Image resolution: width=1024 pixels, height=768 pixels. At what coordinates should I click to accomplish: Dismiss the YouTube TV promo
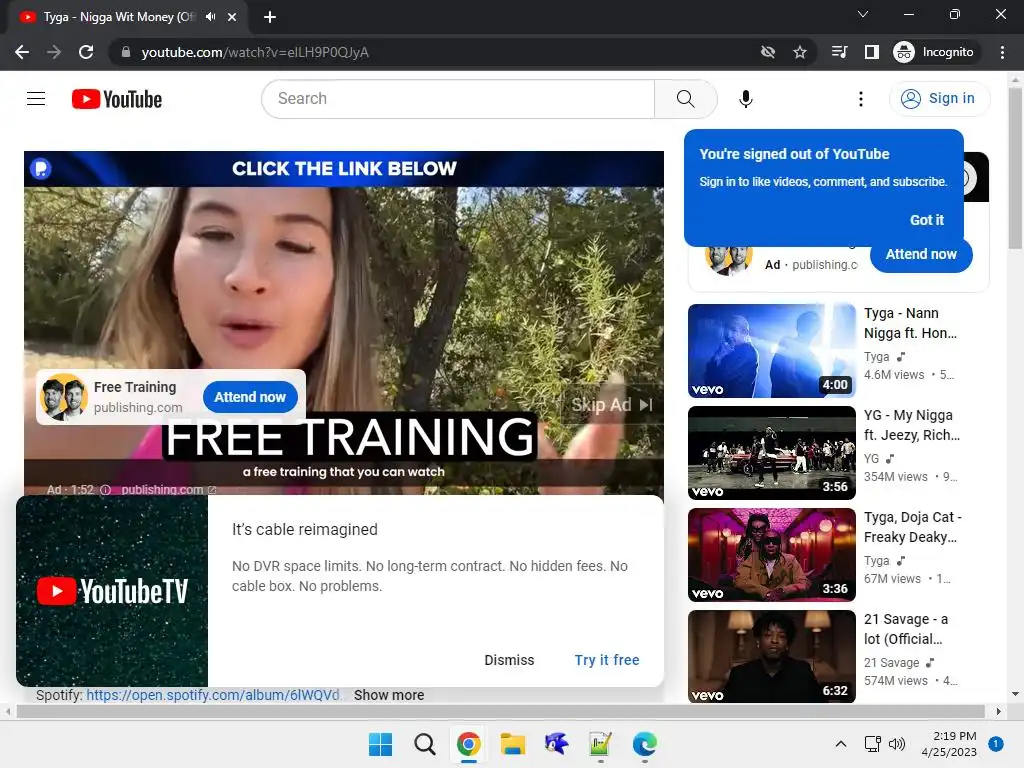pos(509,660)
